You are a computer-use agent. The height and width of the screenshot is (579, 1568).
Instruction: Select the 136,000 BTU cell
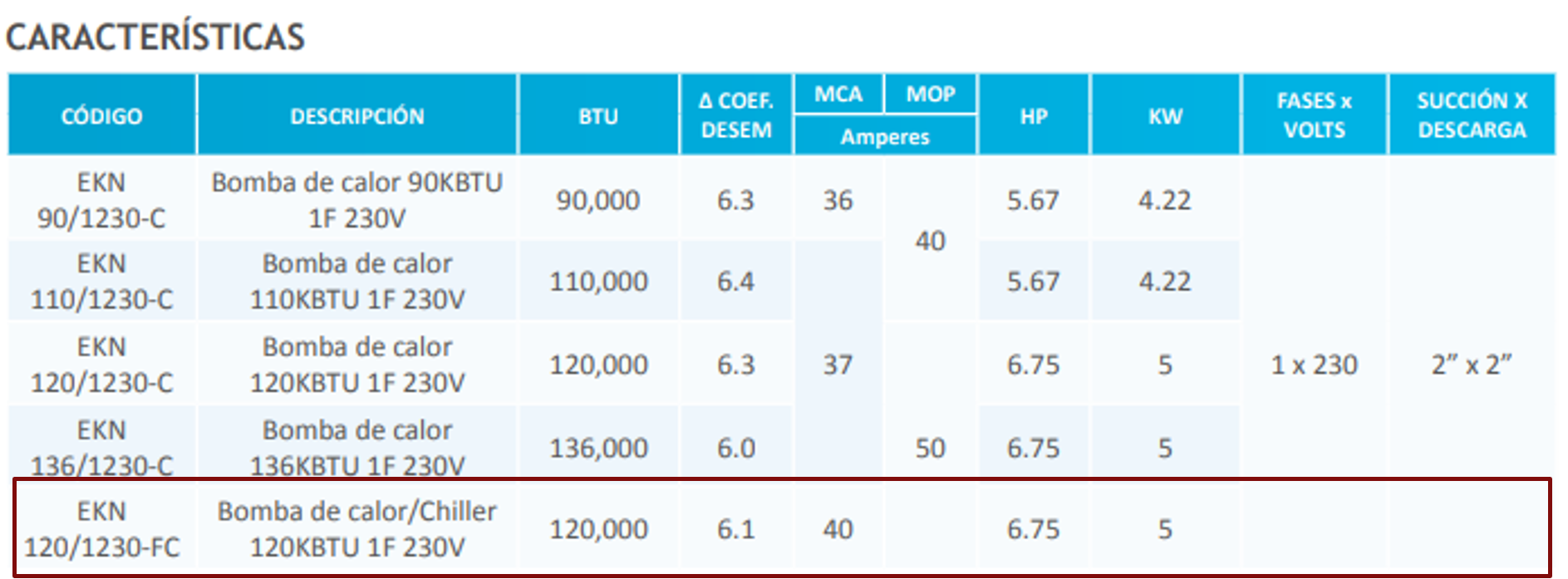598,448
